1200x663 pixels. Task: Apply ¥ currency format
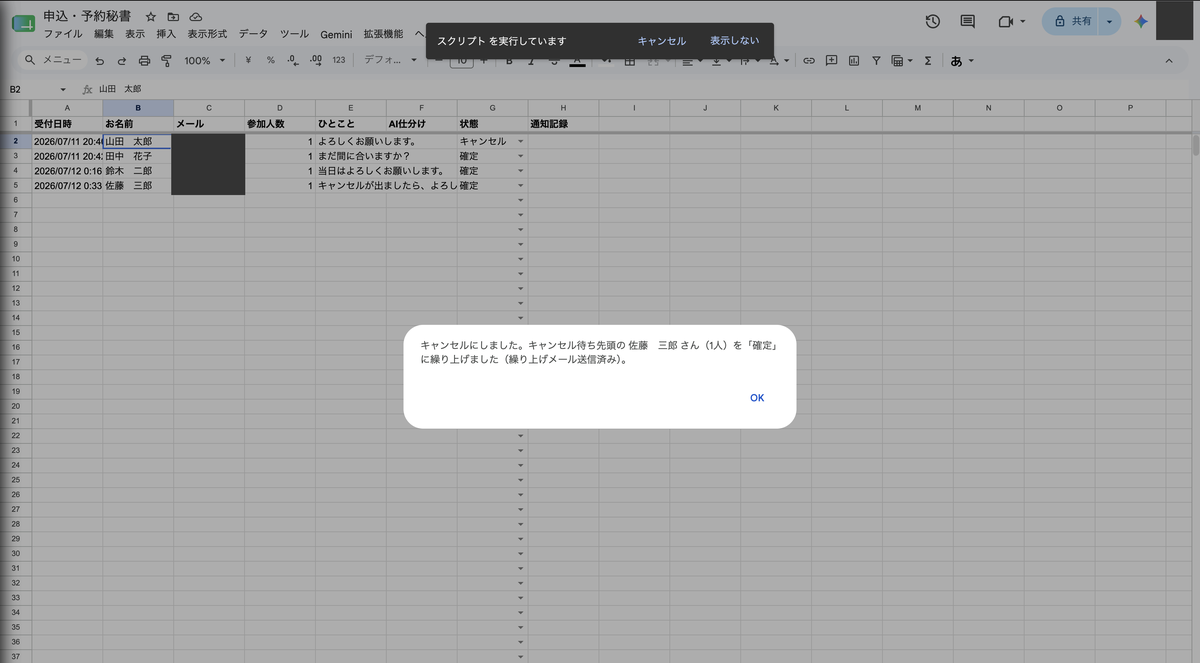point(248,61)
